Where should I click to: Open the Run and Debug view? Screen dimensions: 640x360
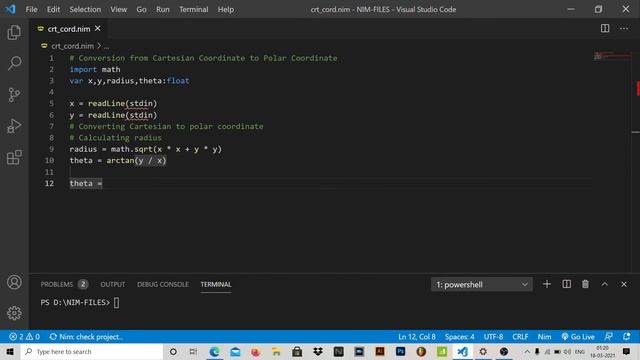coord(14,126)
